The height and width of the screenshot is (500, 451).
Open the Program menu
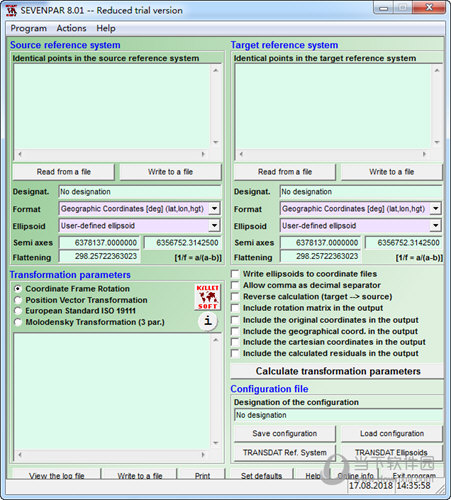tap(29, 28)
